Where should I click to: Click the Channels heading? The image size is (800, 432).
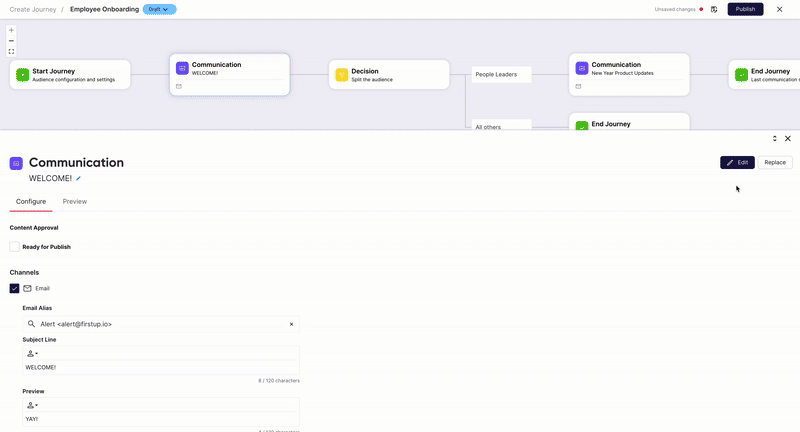(24, 272)
